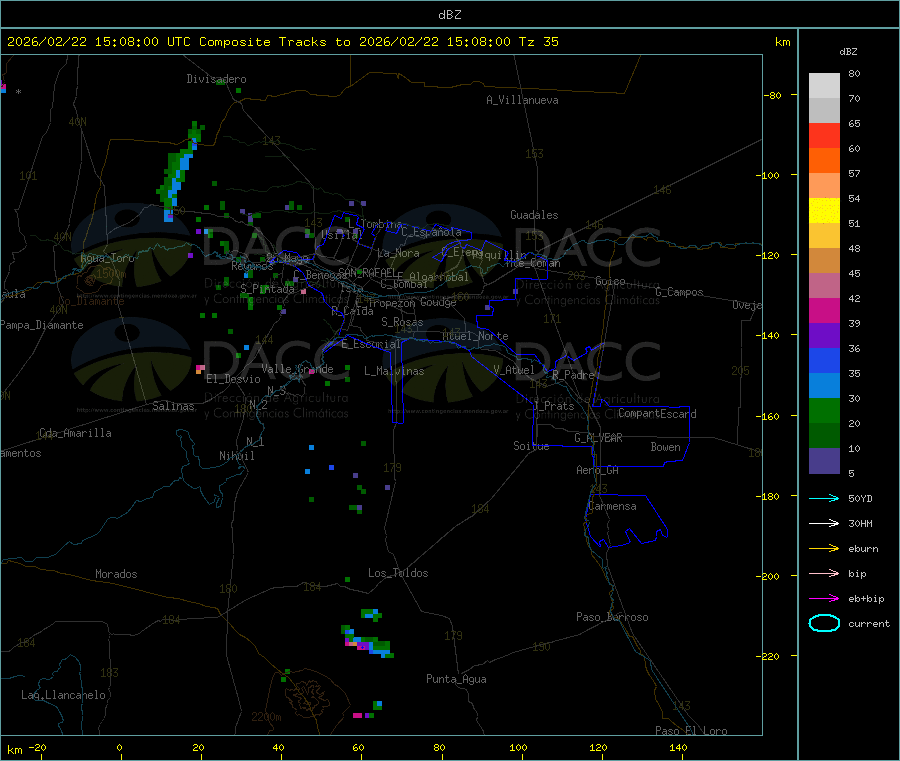Click the Nihuil place label
This screenshot has width=900, height=761.
[x=236, y=456]
